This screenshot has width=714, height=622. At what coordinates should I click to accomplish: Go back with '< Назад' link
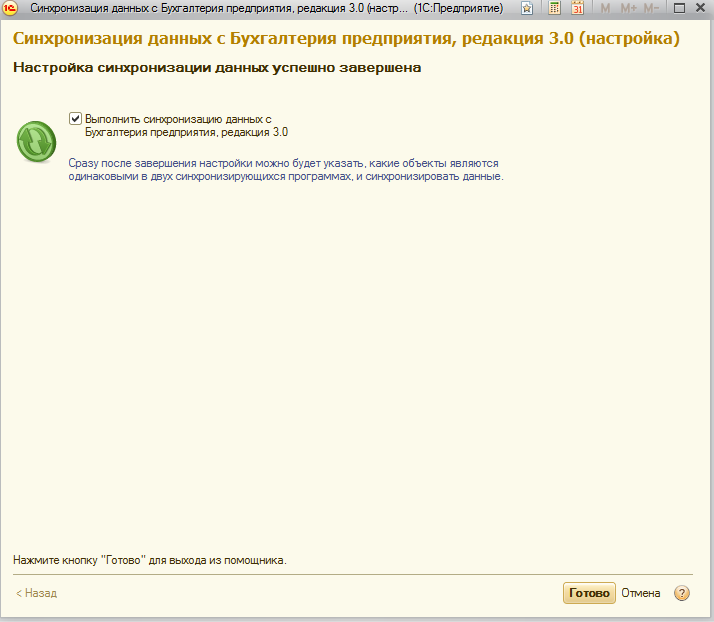tap(36, 593)
